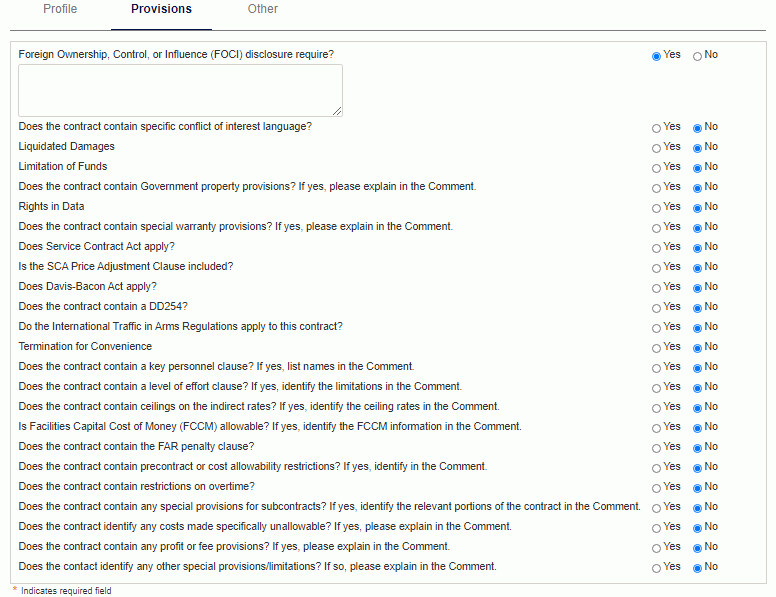
Task: Choose Yes for other special provisions/limitations
Action: click(656, 568)
